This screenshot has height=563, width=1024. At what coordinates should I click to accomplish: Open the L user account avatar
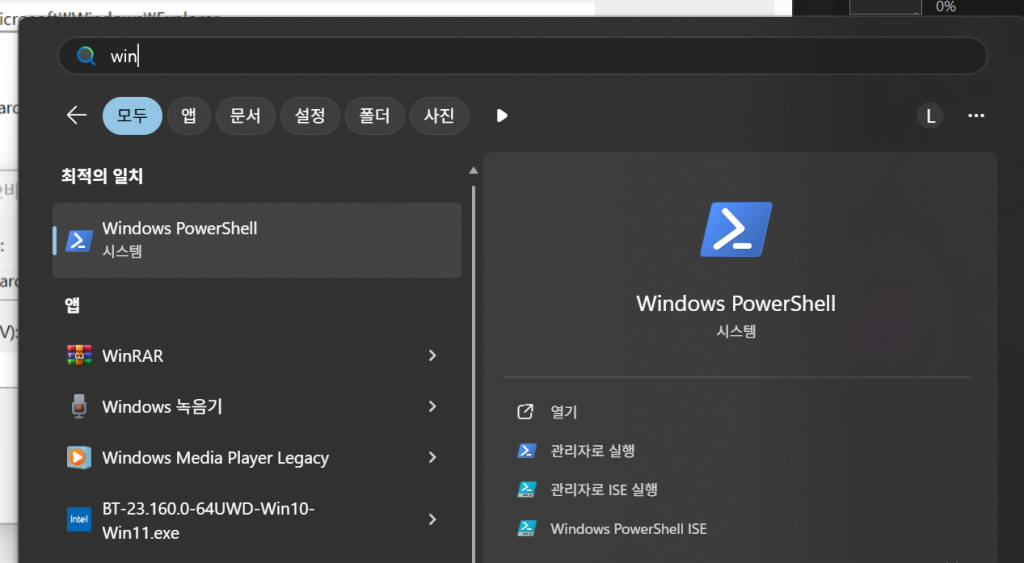tap(930, 116)
